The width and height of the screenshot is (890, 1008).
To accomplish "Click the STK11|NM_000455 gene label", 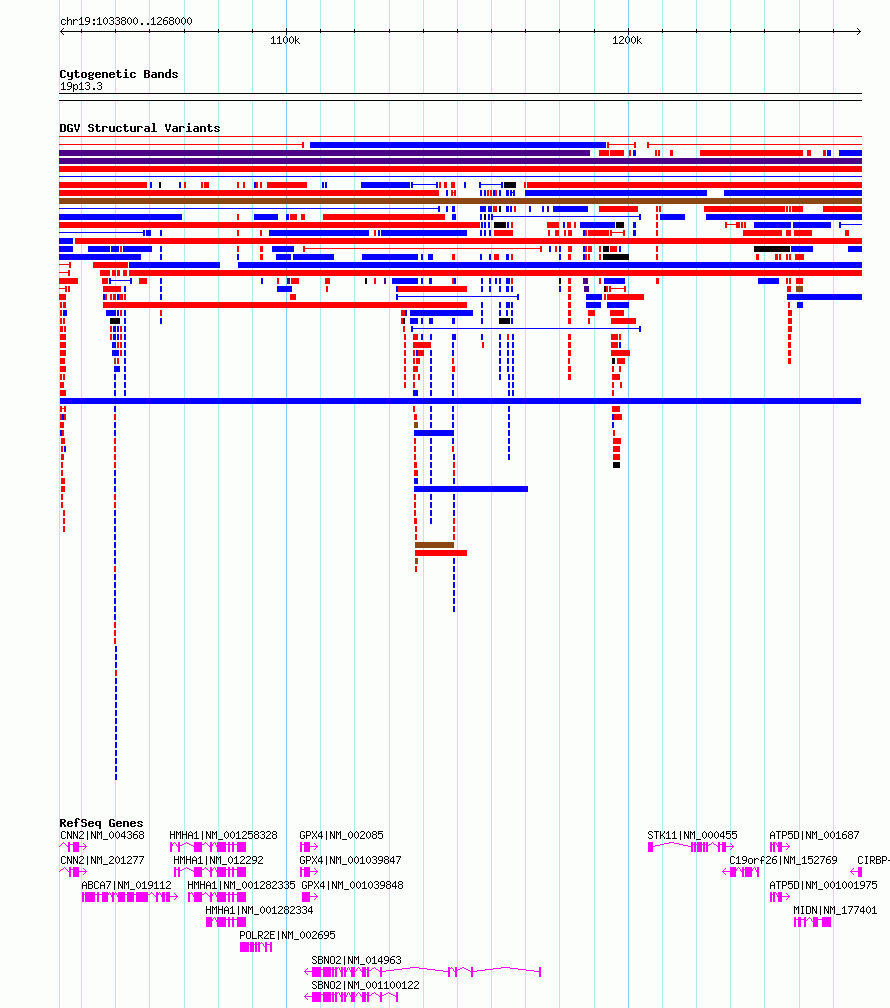I will tap(692, 835).
